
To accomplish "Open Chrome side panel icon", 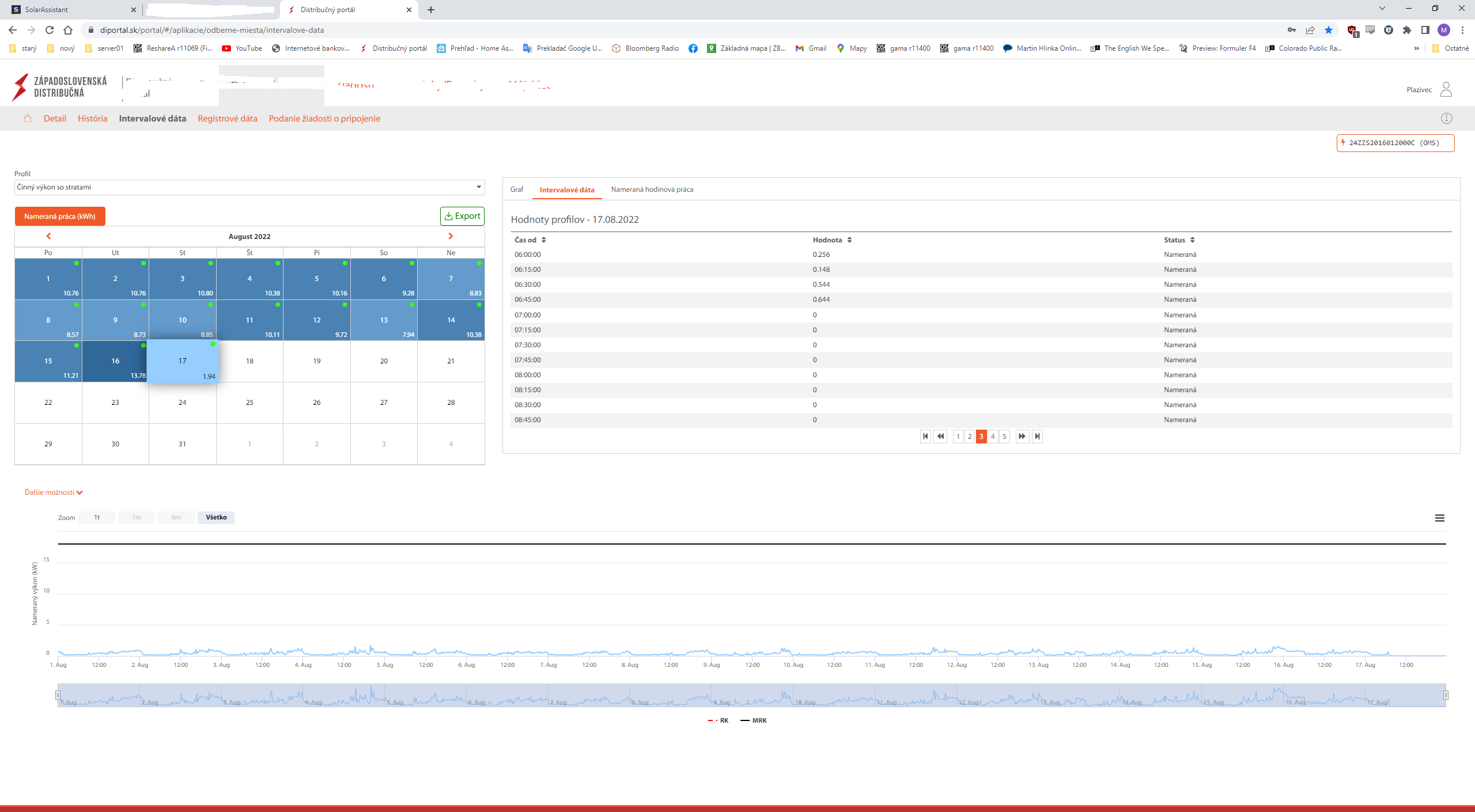I will click(1425, 30).
